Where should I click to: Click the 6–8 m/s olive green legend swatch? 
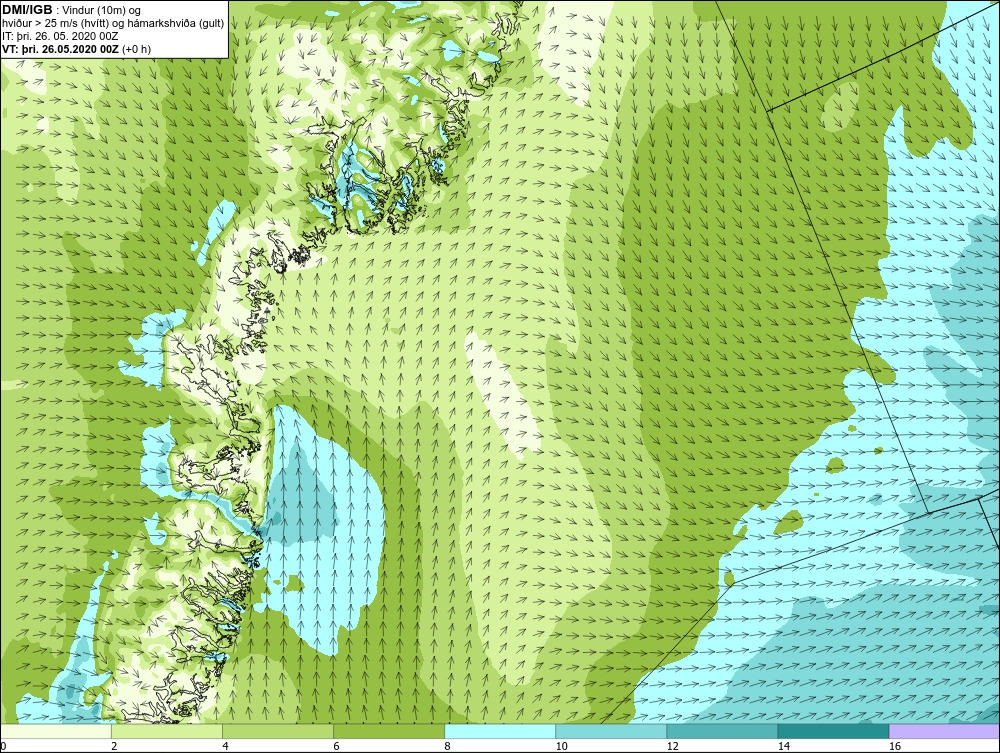coord(389,731)
